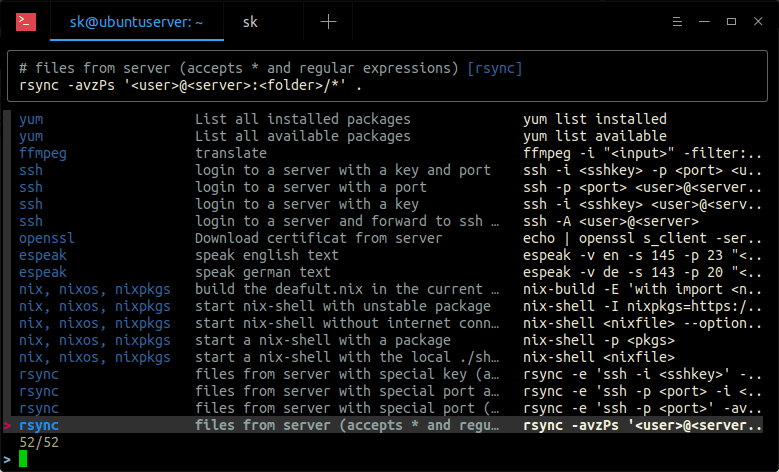Image resolution: width=779 pixels, height=472 pixels.
Task: Close the terminal window
Action: (746, 21)
